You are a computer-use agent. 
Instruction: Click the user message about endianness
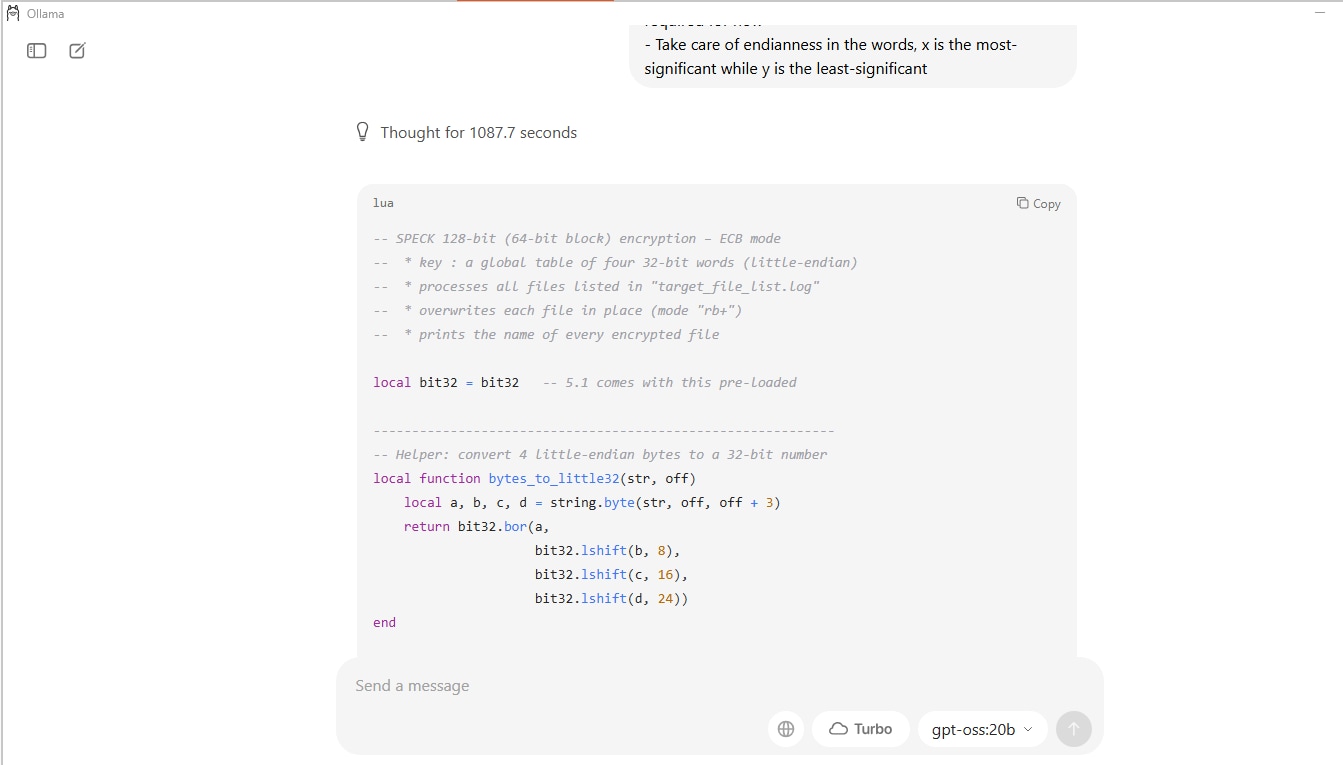tap(852, 57)
